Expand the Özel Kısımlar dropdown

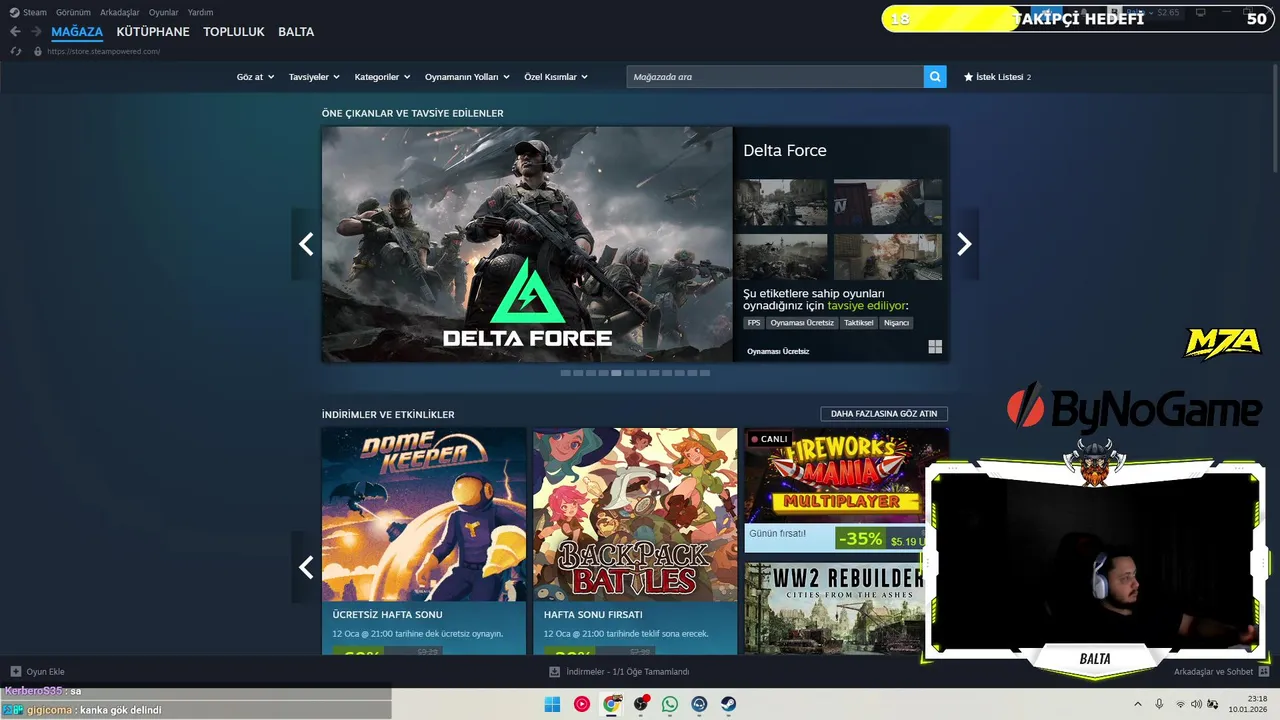point(556,77)
